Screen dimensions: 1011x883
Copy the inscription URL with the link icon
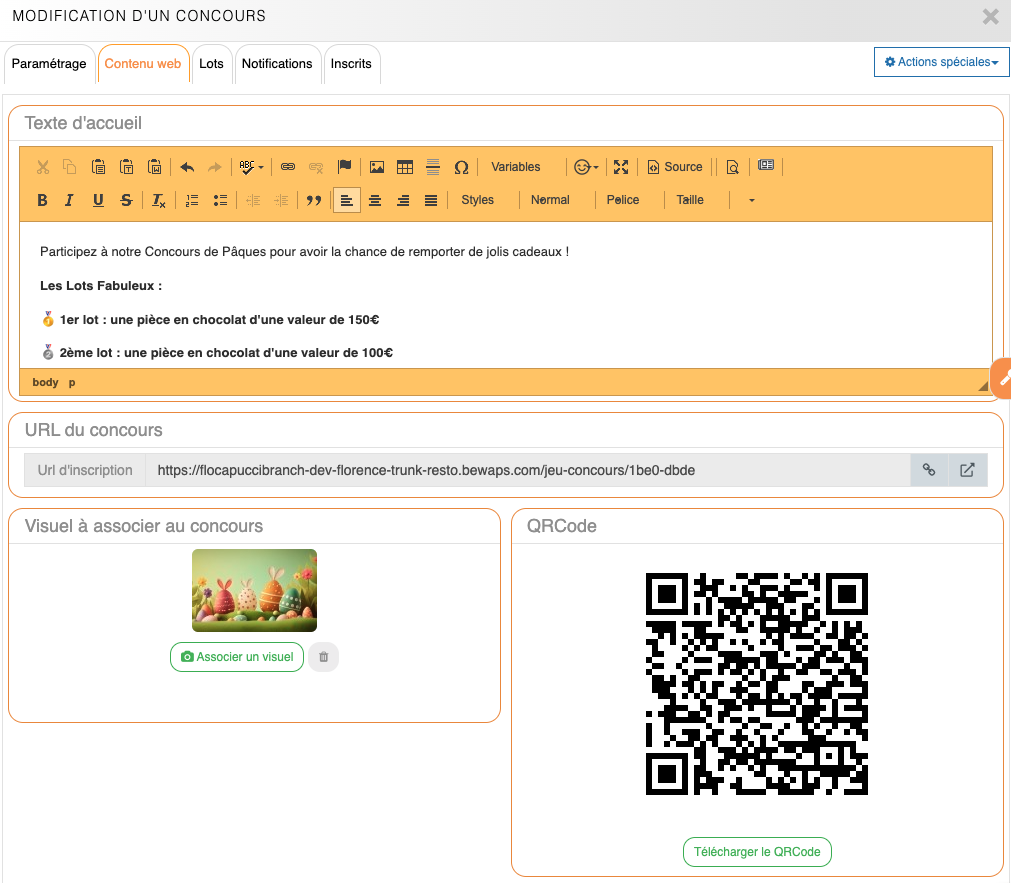929,470
